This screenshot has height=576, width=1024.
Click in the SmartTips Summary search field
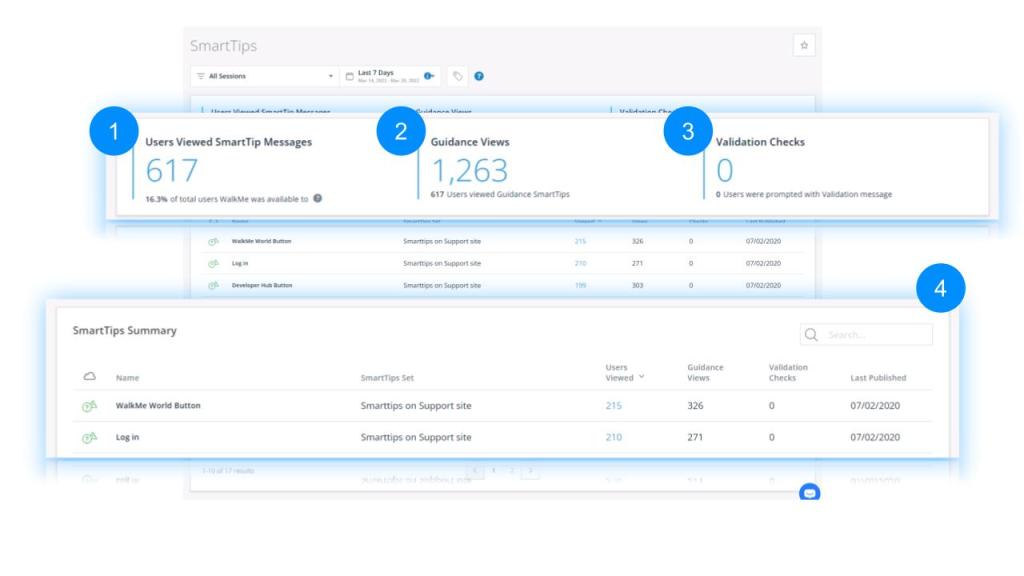[875, 335]
